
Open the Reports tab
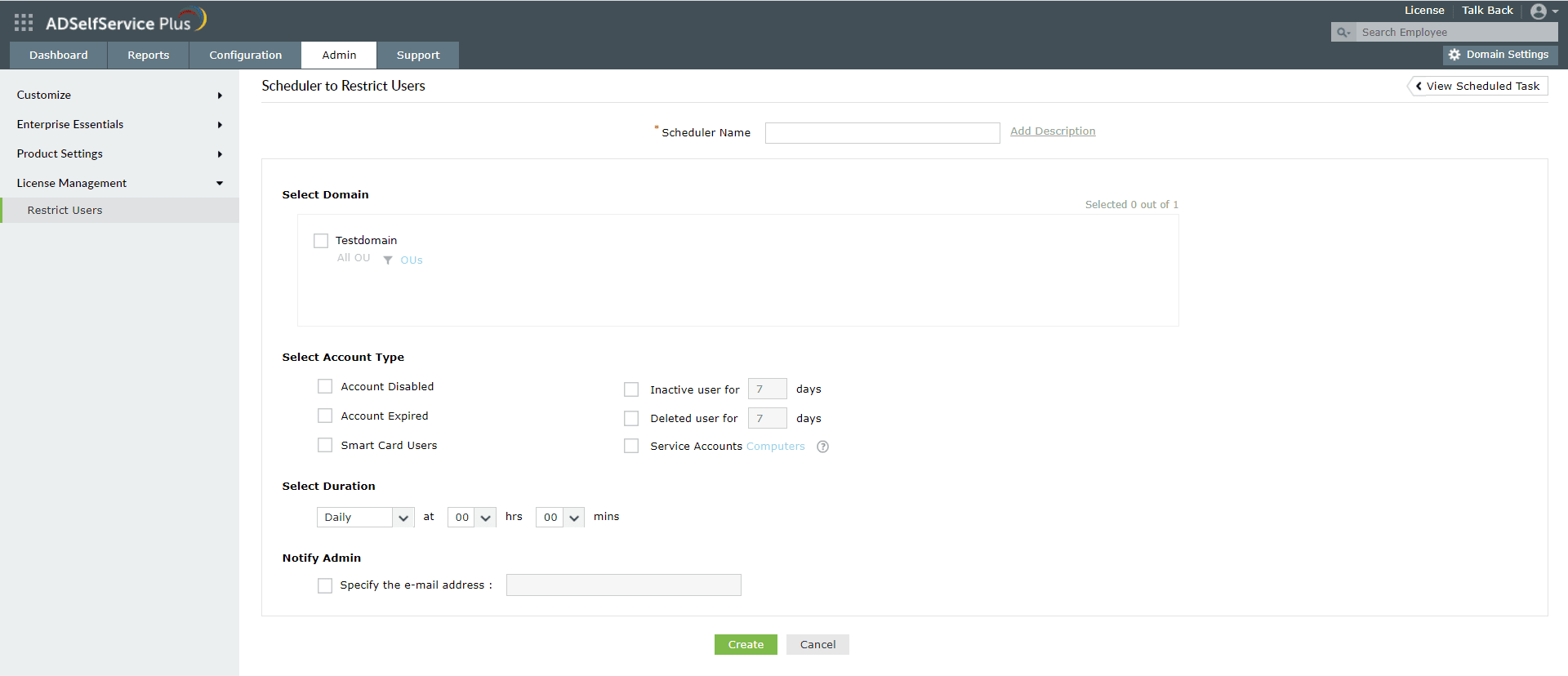pos(148,56)
